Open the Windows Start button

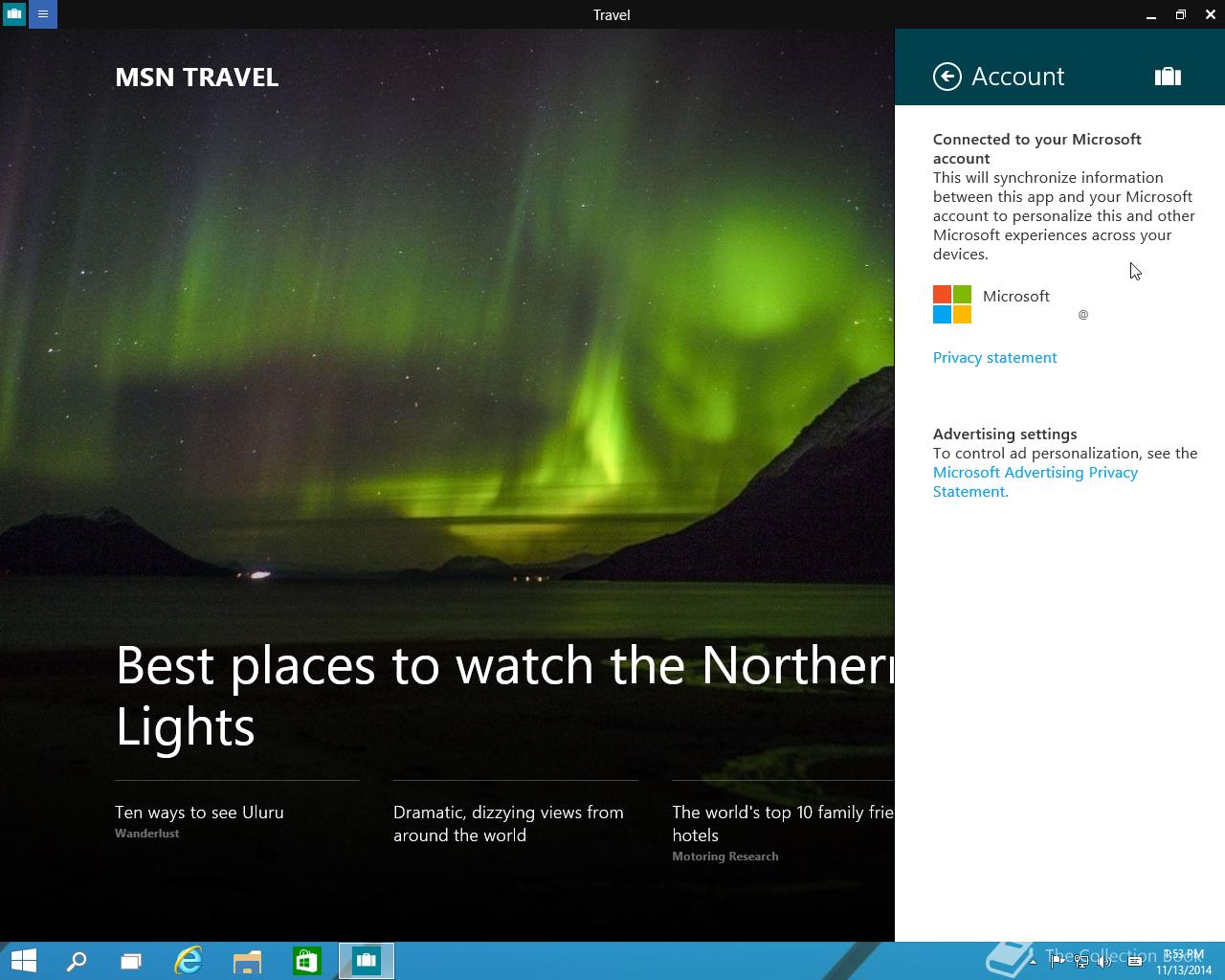pos(23,961)
